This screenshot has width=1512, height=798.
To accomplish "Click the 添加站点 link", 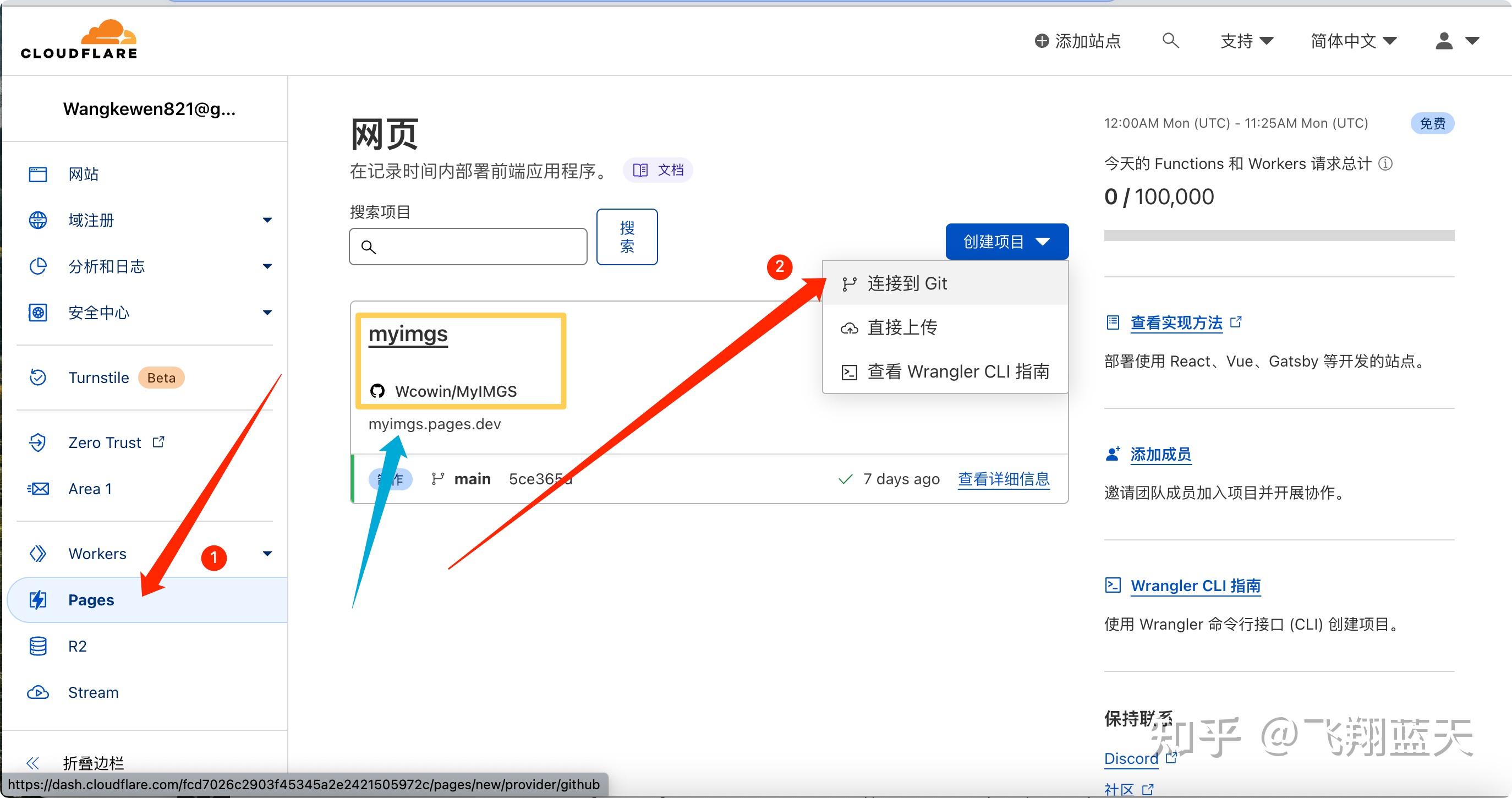I will point(1078,41).
